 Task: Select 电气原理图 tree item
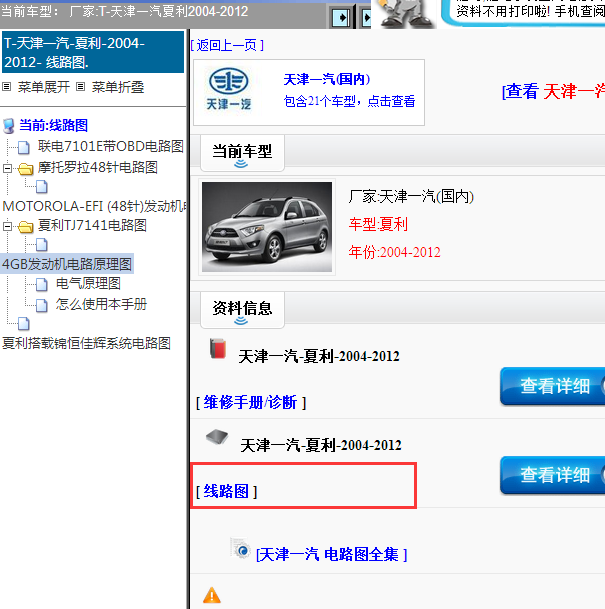coord(88,284)
